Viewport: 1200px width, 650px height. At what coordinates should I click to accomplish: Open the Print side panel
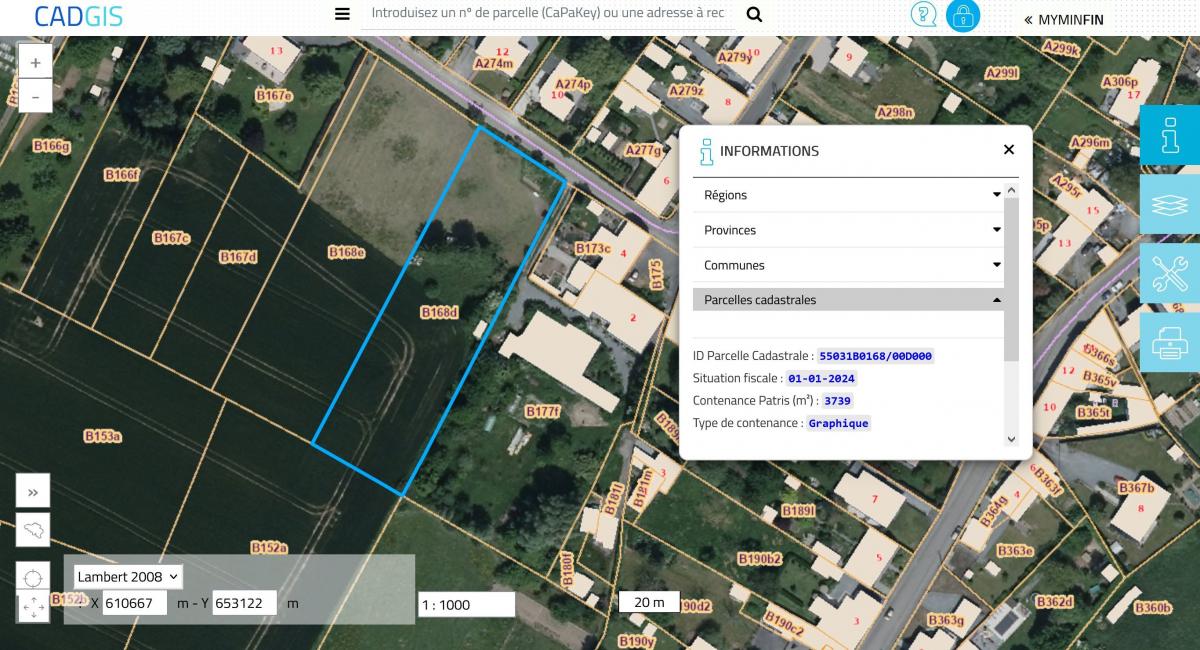(1169, 343)
